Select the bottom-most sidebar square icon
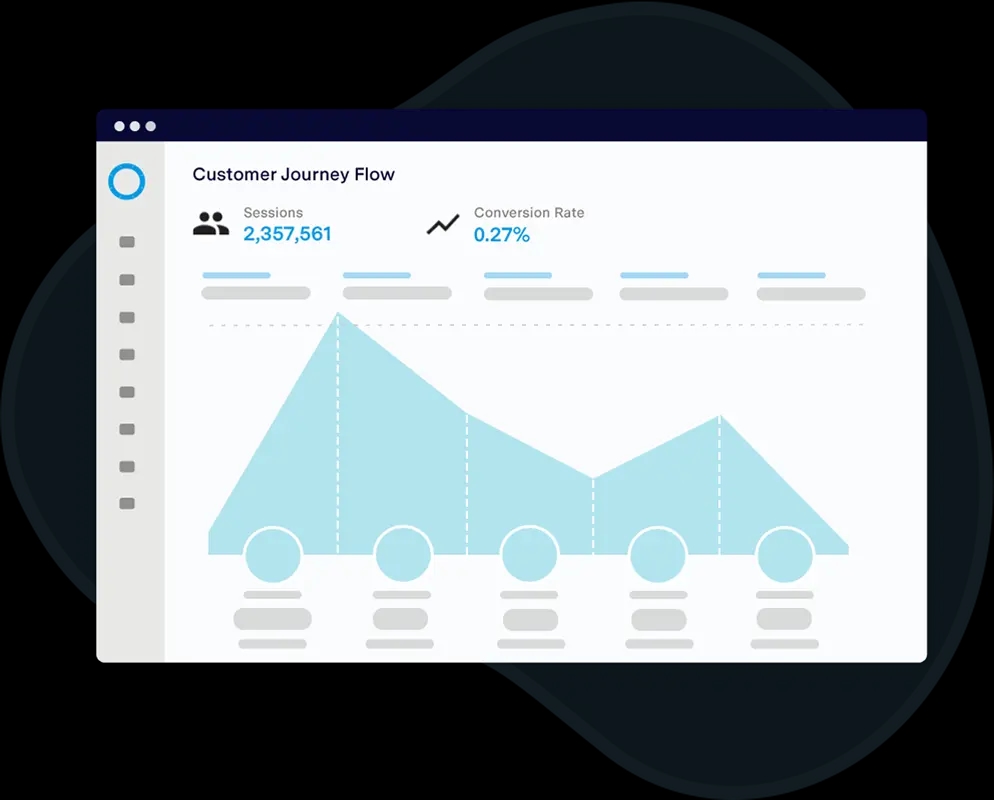The image size is (994, 800). pos(127,504)
